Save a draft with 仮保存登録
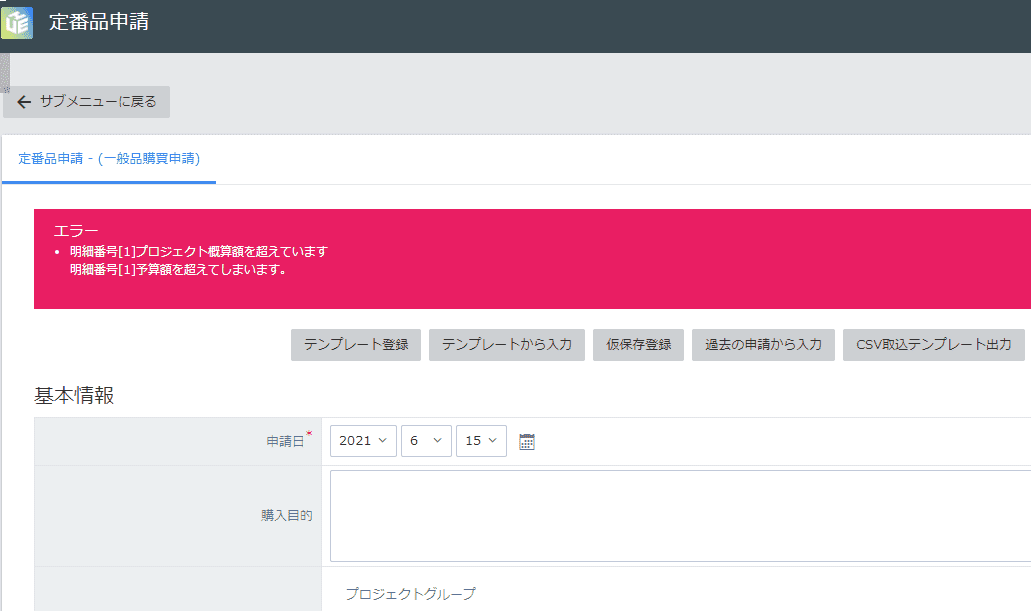Screen dimensions: 1031x611 tap(638, 344)
